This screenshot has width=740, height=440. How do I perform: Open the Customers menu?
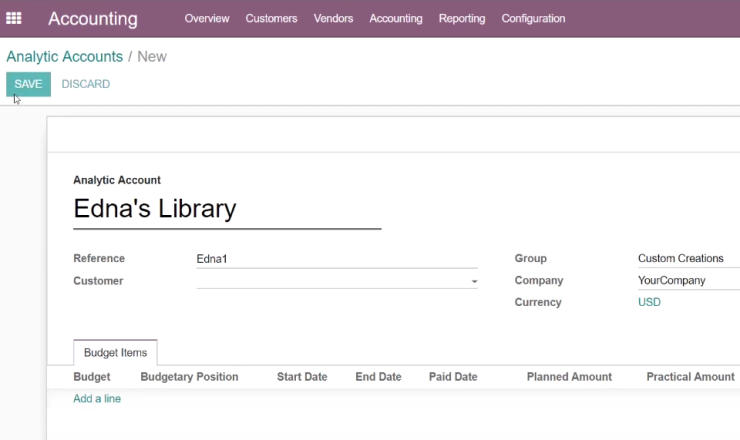click(x=271, y=18)
